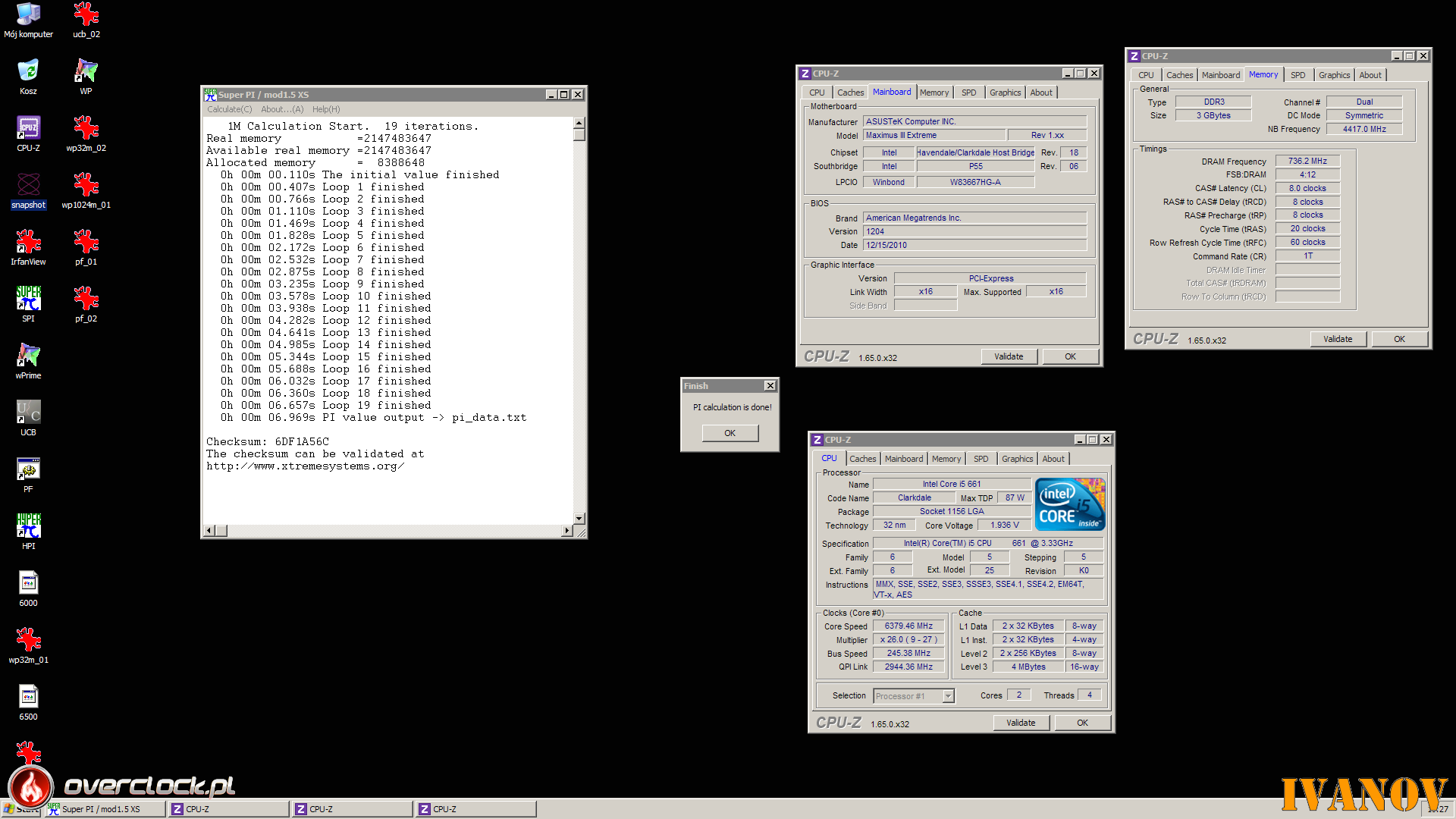Click the Checksum: 6DF1A56C line

coord(268,441)
